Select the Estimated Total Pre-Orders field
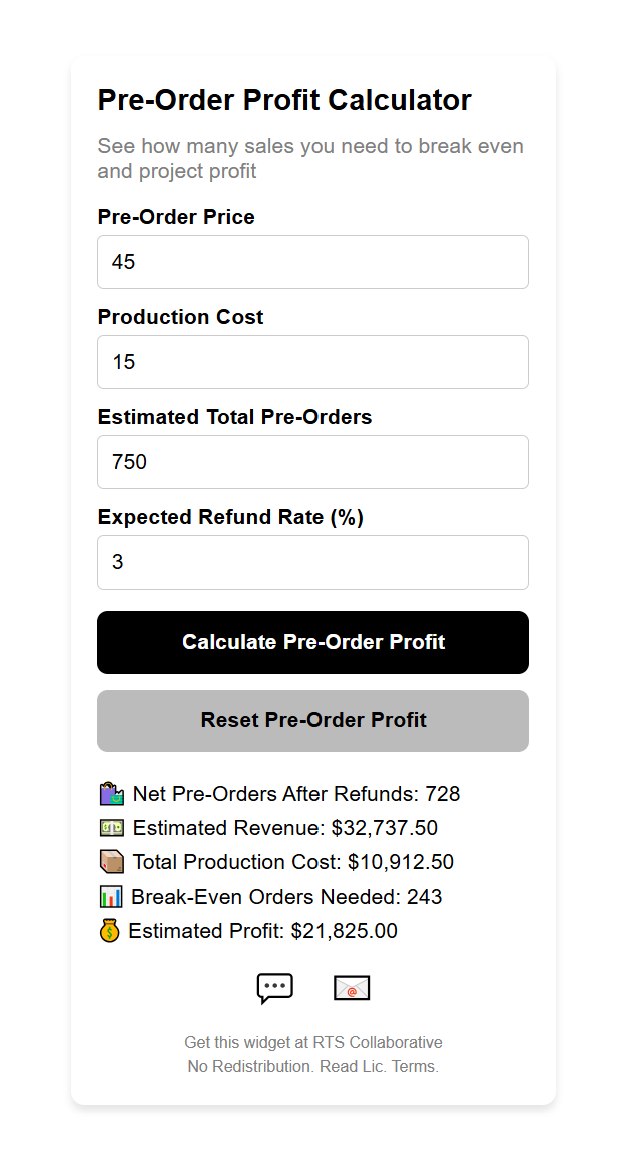The height and width of the screenshot is (1164, 634). click(312, 461)
